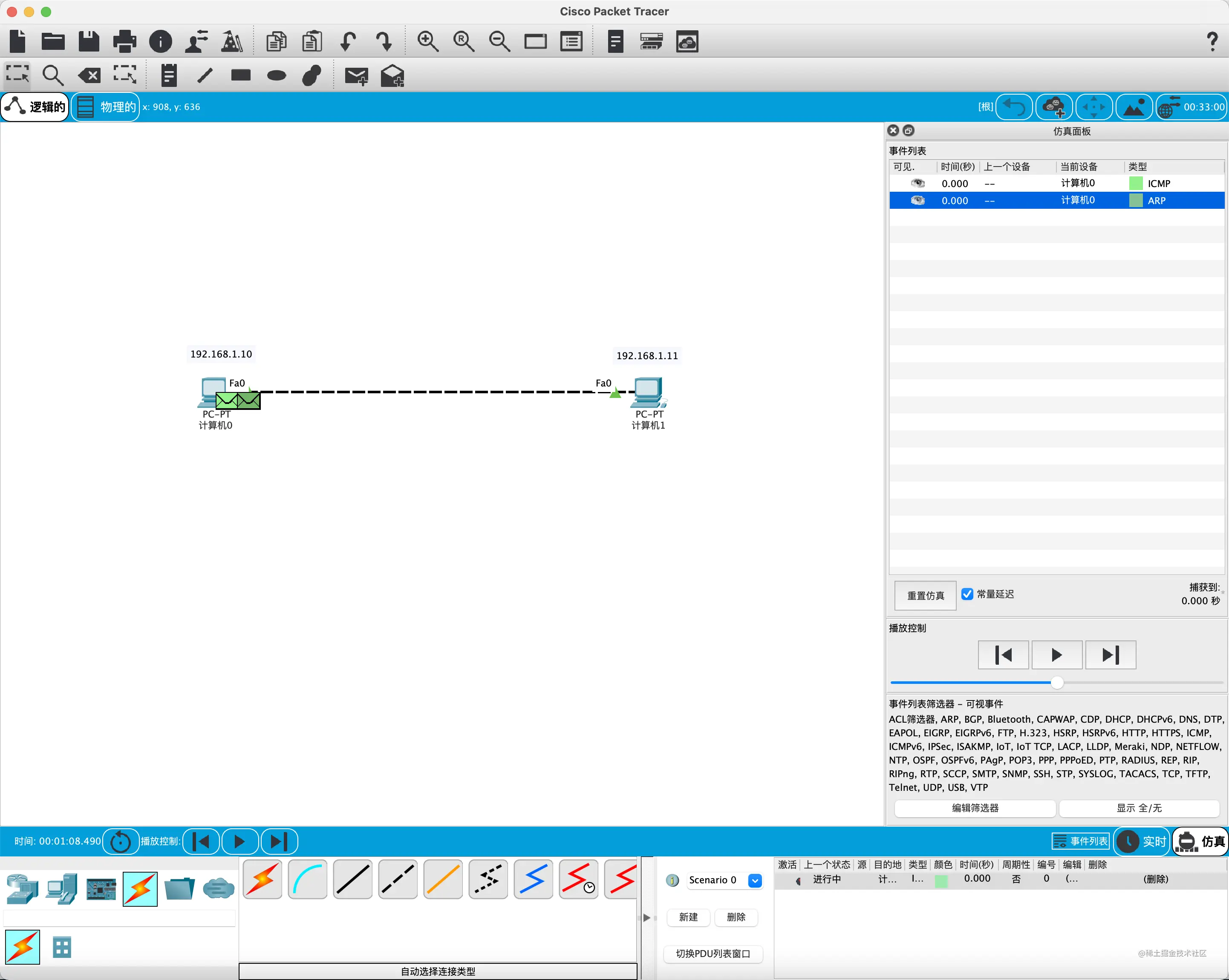Add a complex PDU open envelope

393,75
